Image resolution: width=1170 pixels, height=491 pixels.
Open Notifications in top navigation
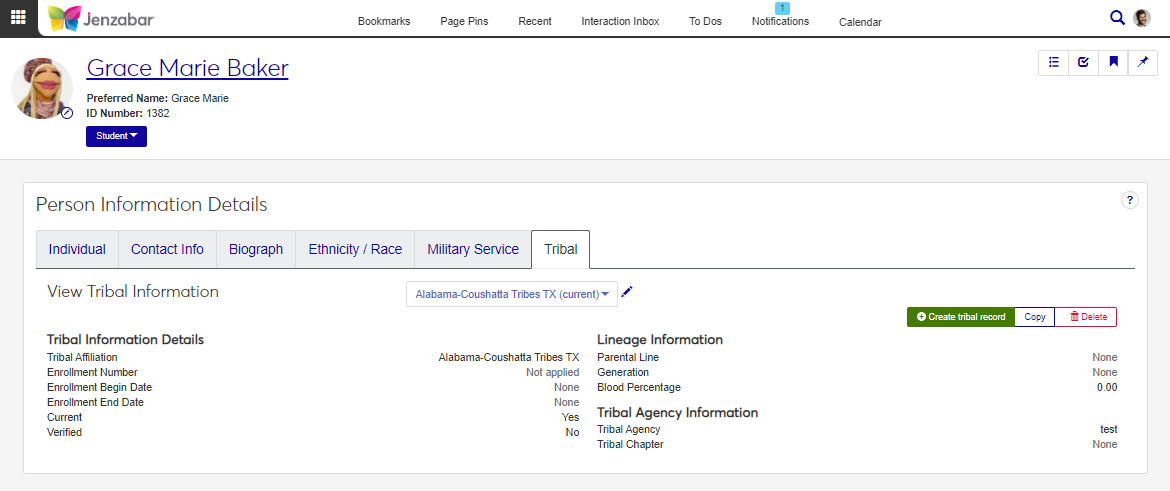click(x=780, y=21)
